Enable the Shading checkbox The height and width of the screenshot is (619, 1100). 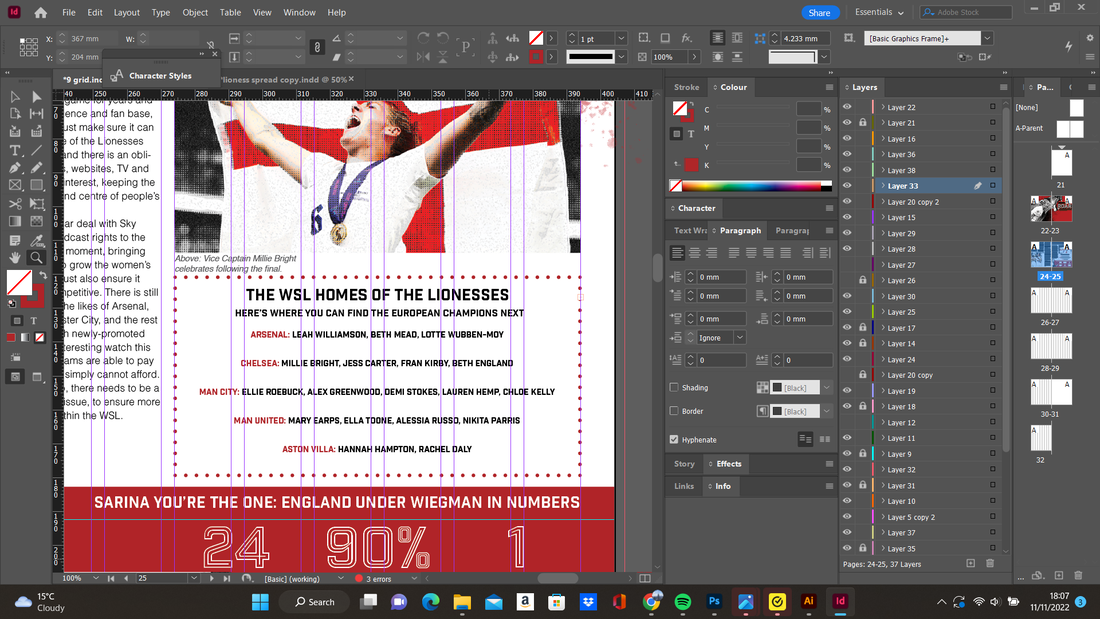tap(674, 387)
